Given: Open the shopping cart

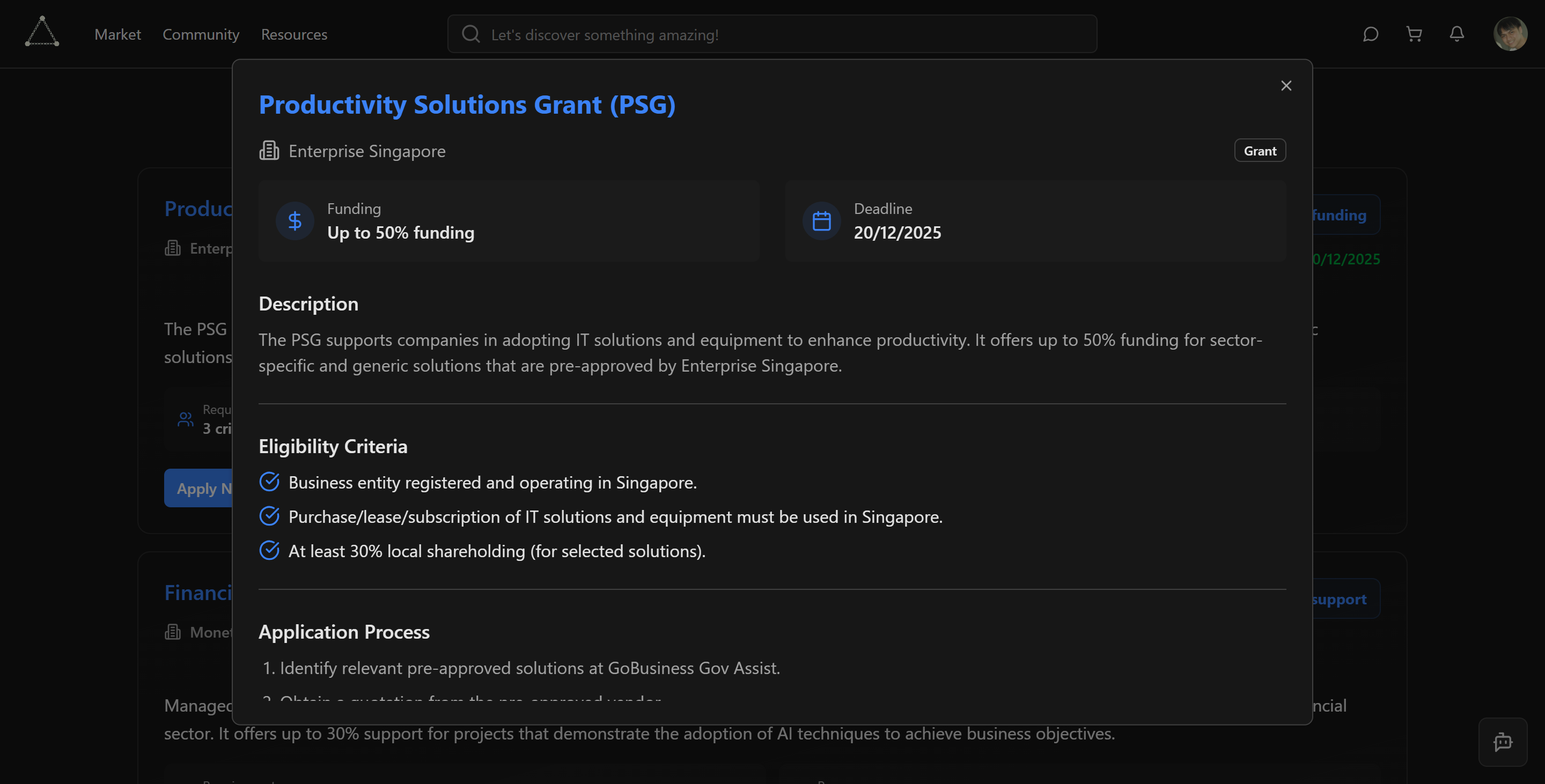Looking at the screenshot, I should point(1414,34).
